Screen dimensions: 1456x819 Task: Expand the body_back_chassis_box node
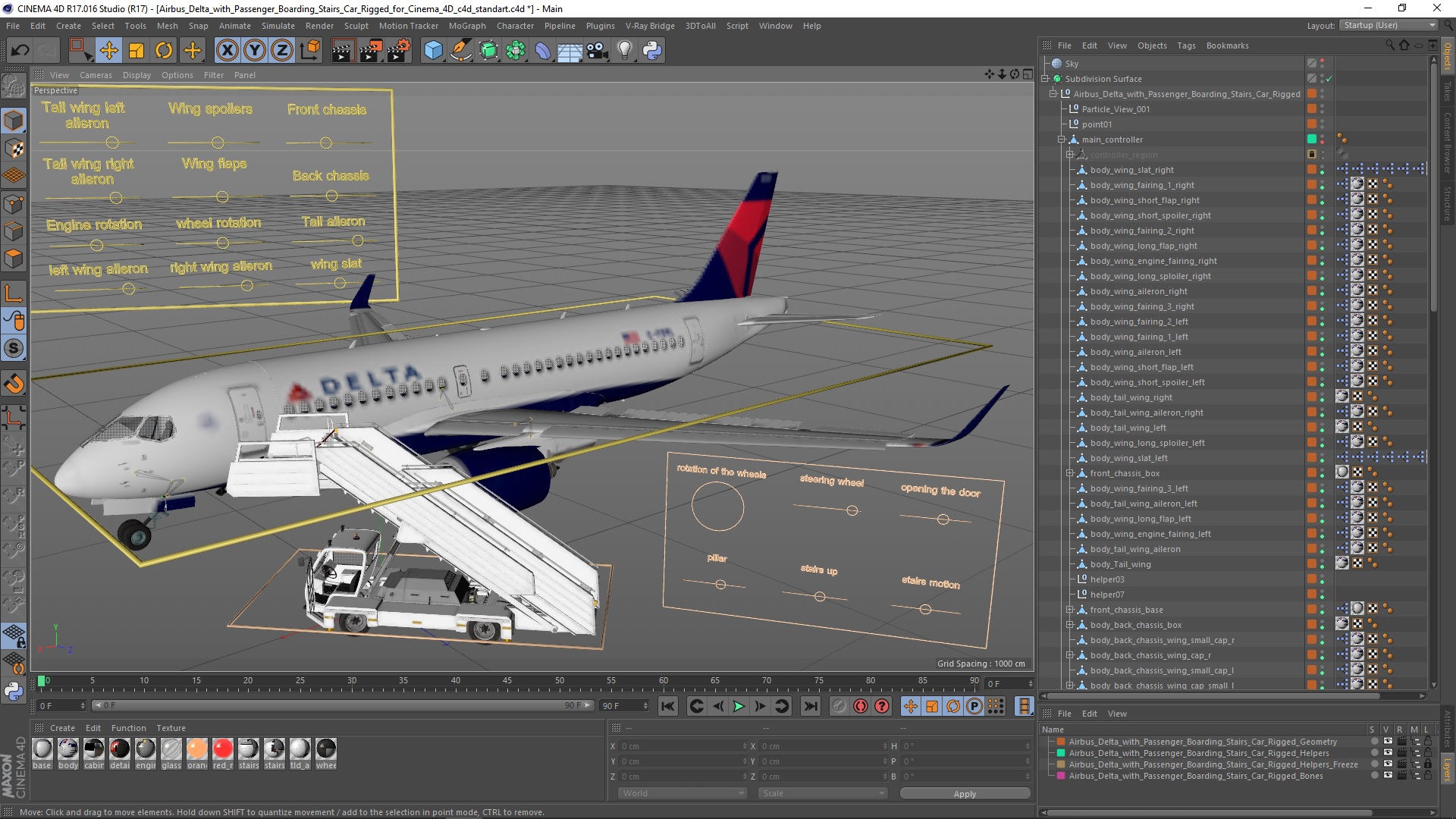[x=1070, y=625]
